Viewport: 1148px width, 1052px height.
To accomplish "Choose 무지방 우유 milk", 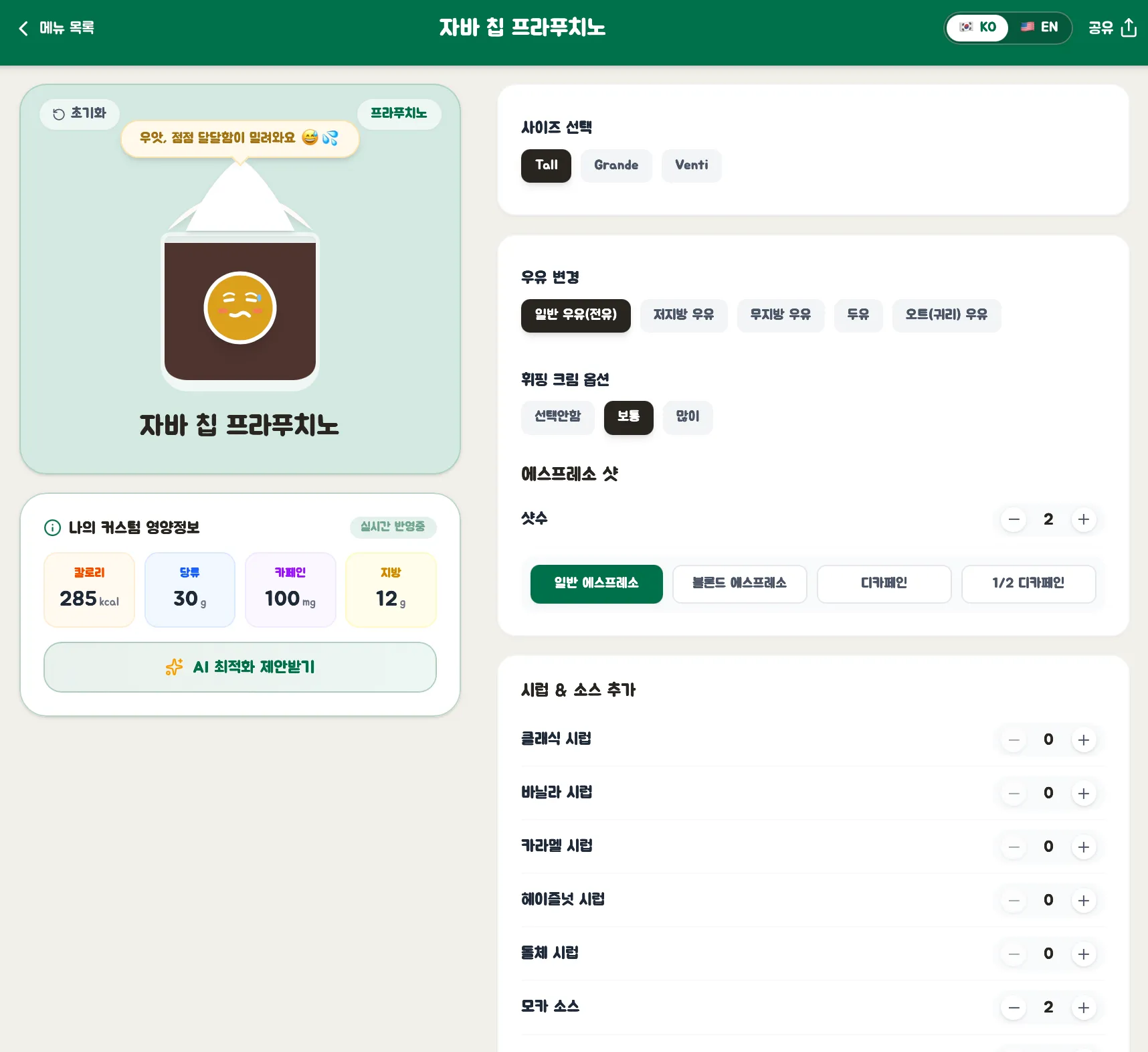I will (x=781, y=315).
